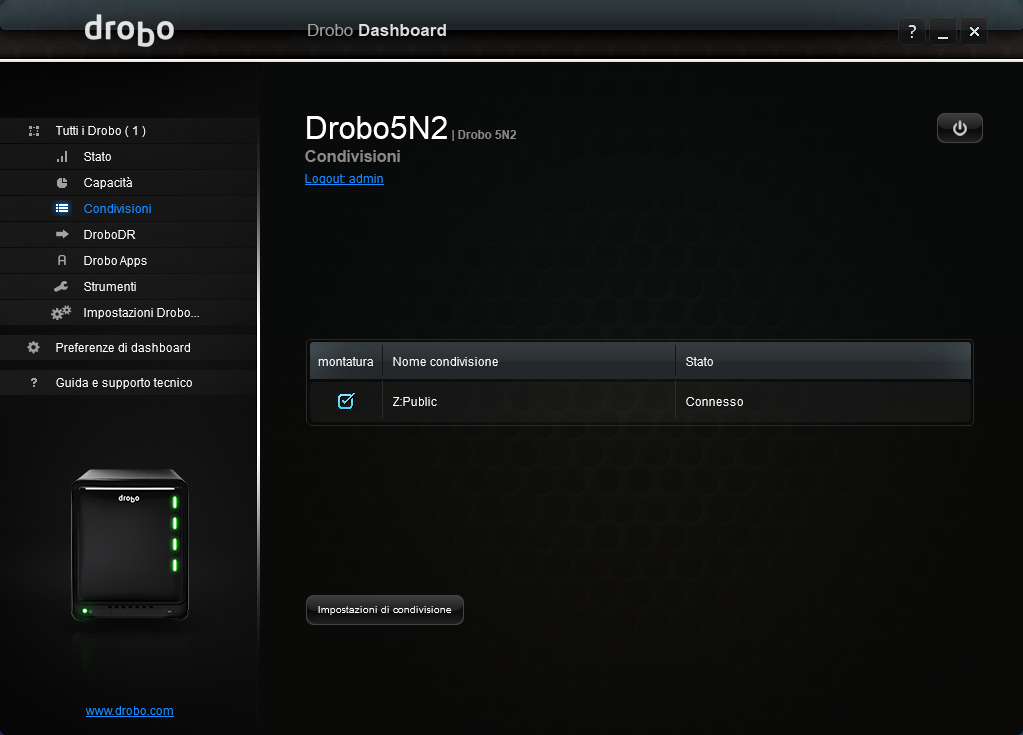Select the Capacità menu item
1023x735 pixels.
click(x=108, y=183)
